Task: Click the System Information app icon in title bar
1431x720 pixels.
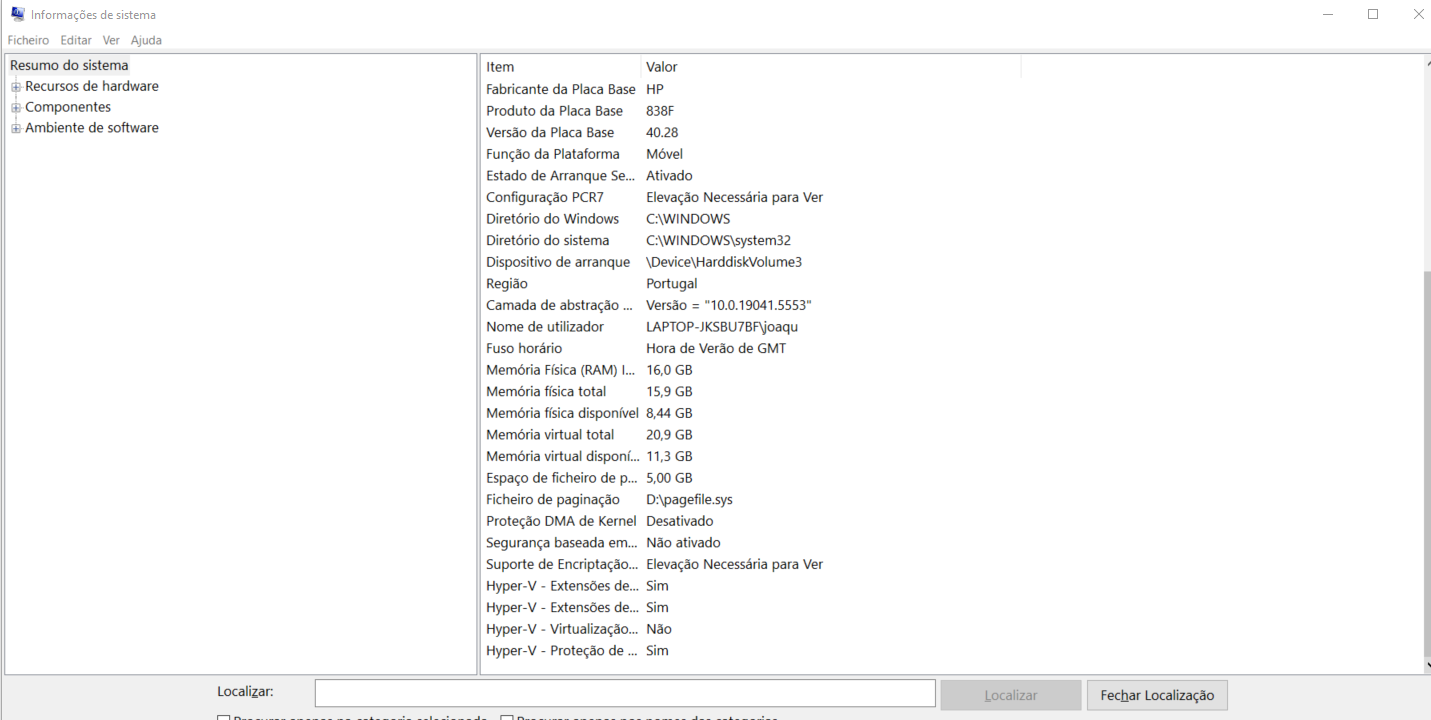Action: point(18,14)
